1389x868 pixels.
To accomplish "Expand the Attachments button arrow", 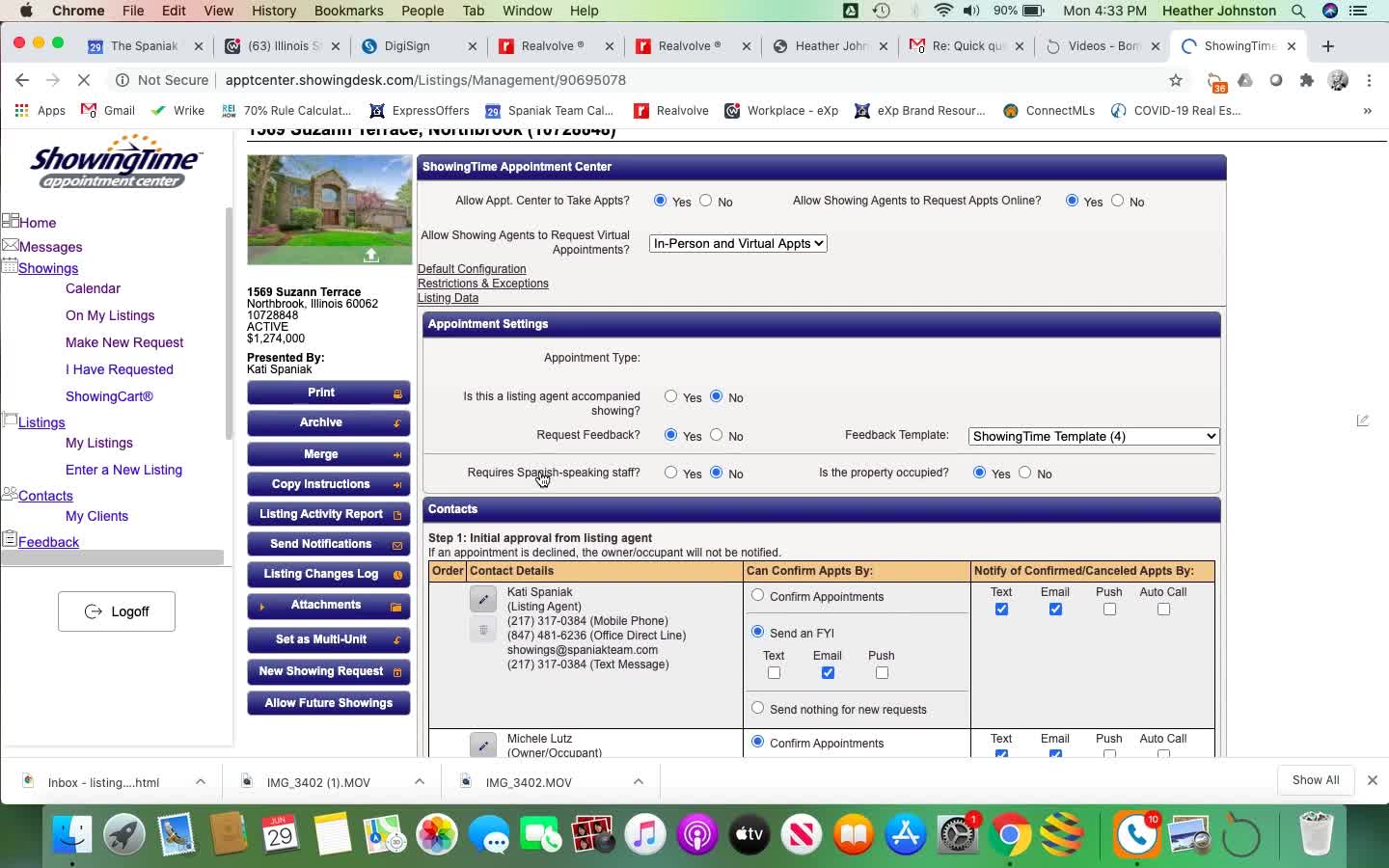I will pyautogui.click(x=261, y=606).
